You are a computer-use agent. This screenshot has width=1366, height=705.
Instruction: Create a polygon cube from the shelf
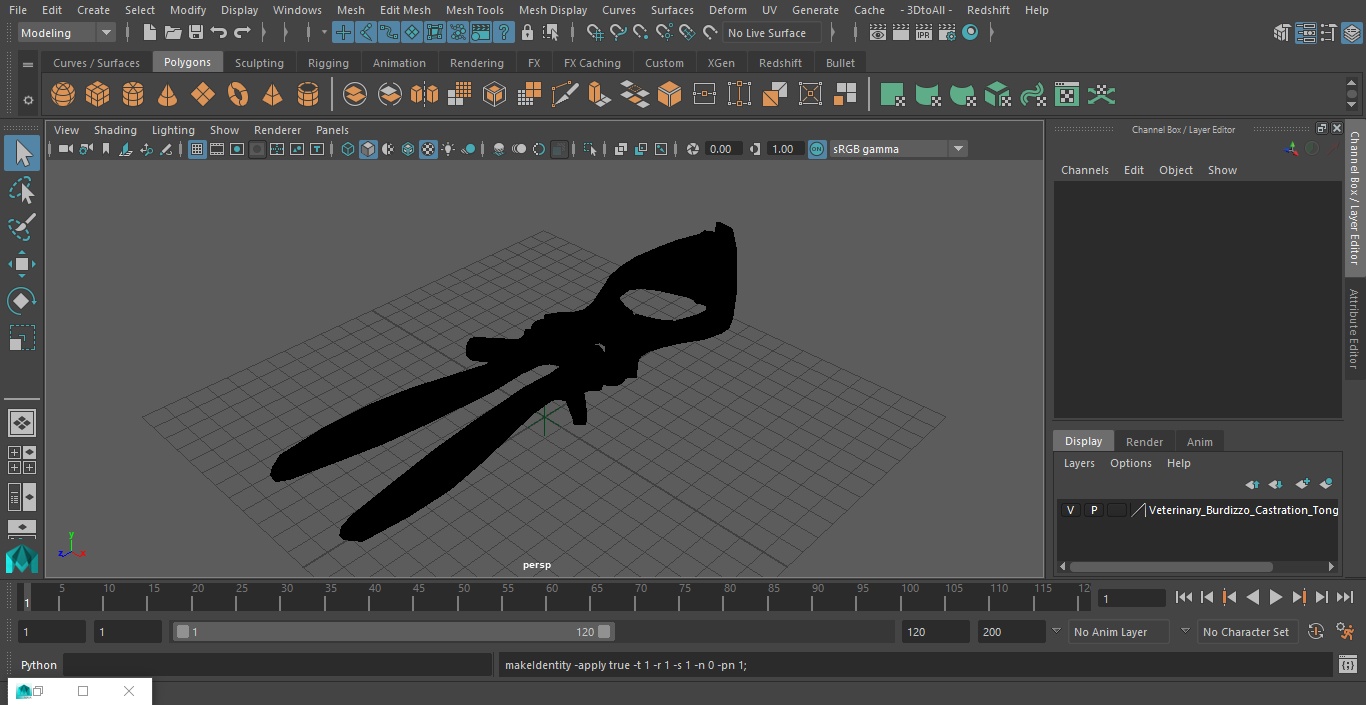98,95
